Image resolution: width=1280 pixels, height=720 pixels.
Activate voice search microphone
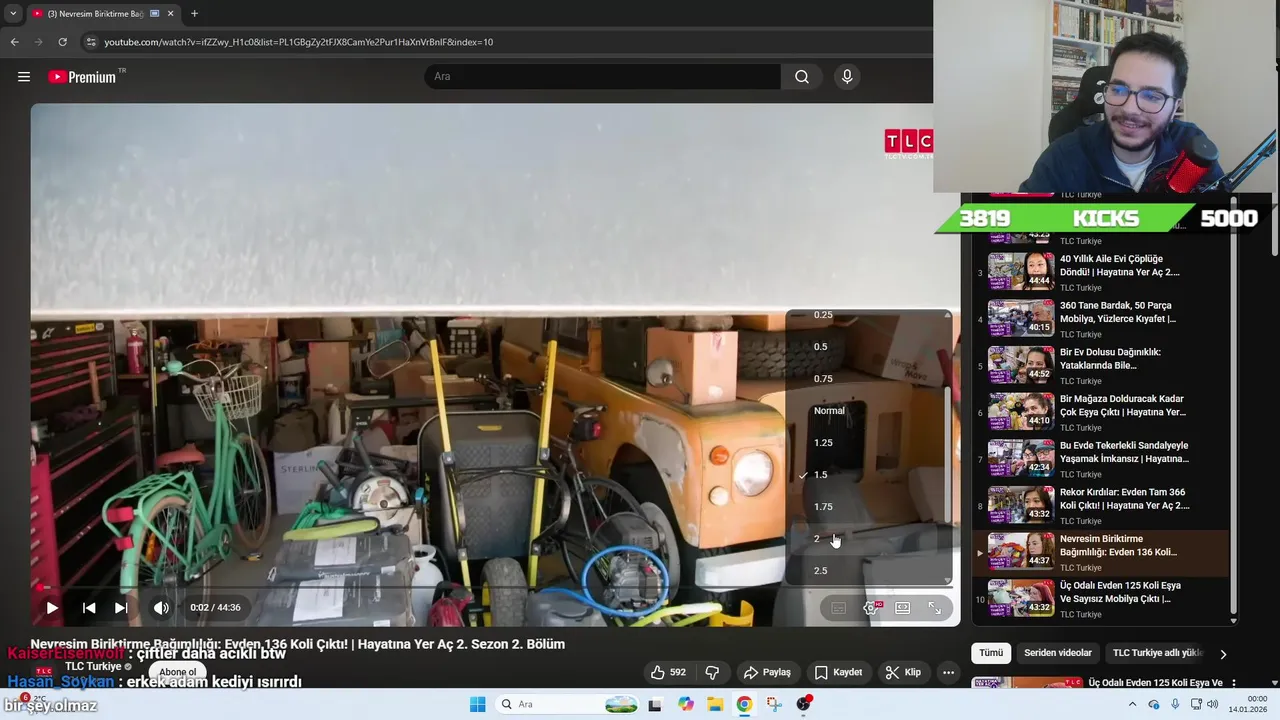(x=847, y=77)
